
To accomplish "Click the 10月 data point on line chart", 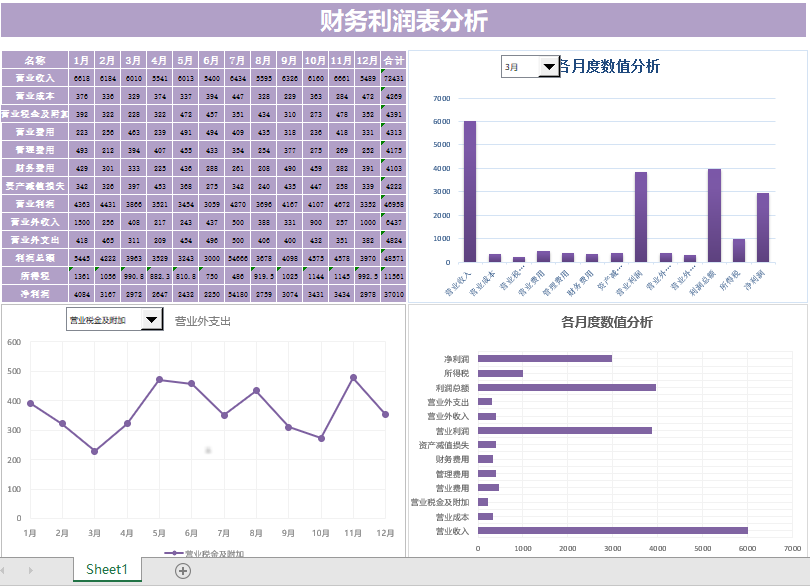I will (x=321, y=438).
